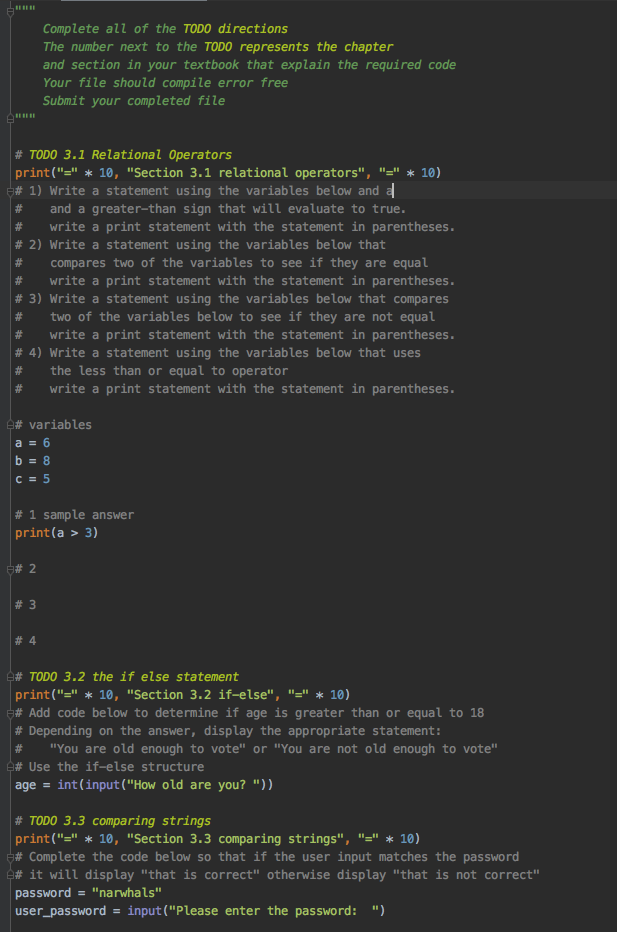Click the assignment 'b = 8'

(x=32, y=461)
